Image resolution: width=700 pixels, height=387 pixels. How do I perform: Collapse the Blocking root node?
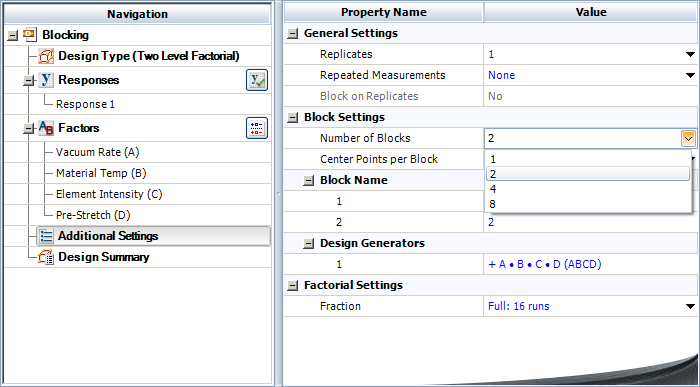(12, 35)
